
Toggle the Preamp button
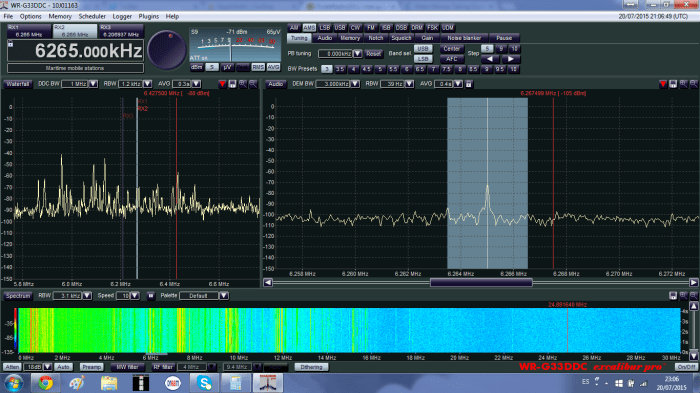pyautogui.click(x=92, y=367)
